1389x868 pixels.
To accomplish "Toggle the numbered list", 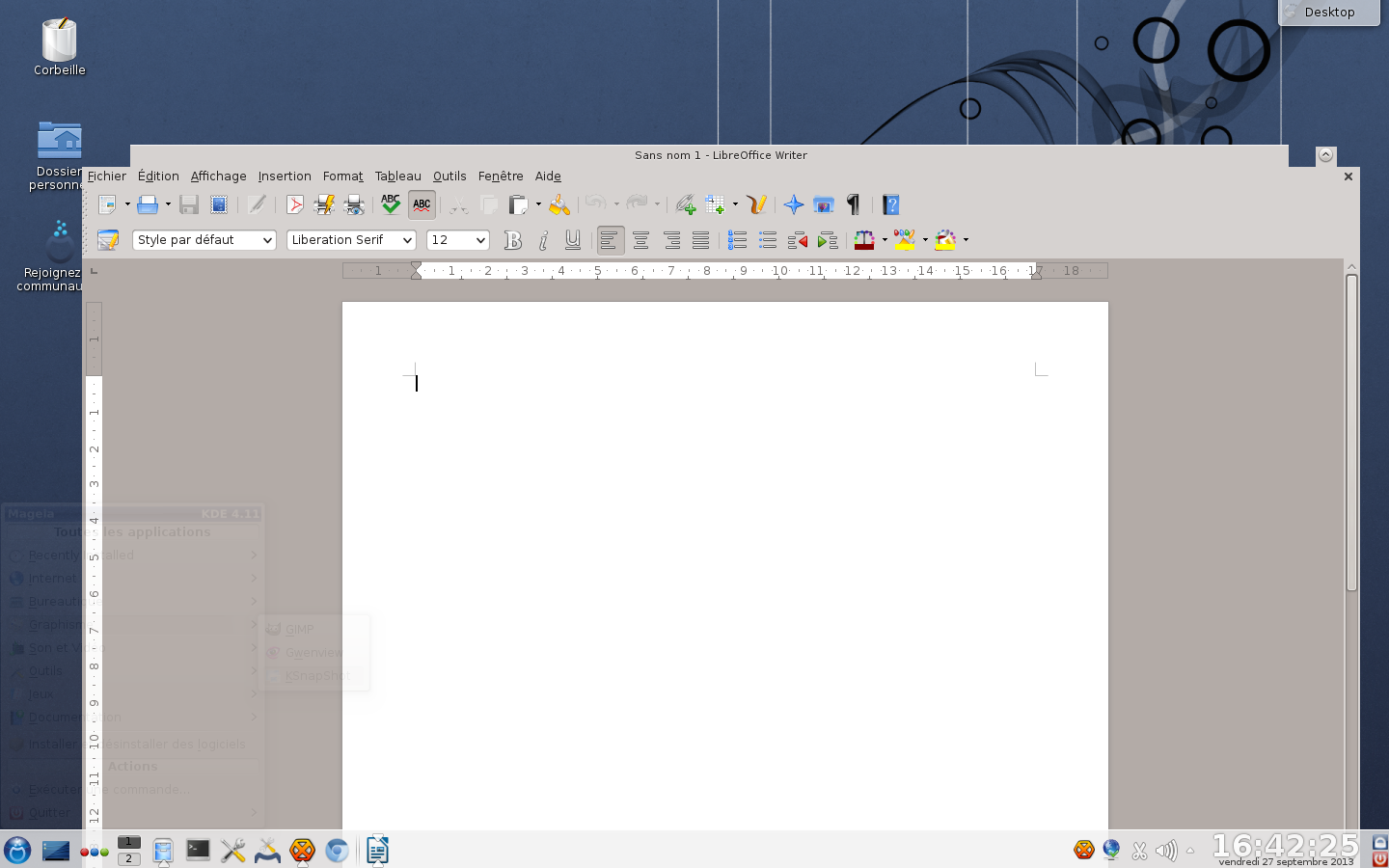I will pyautogui.click(x=737, y=240).
